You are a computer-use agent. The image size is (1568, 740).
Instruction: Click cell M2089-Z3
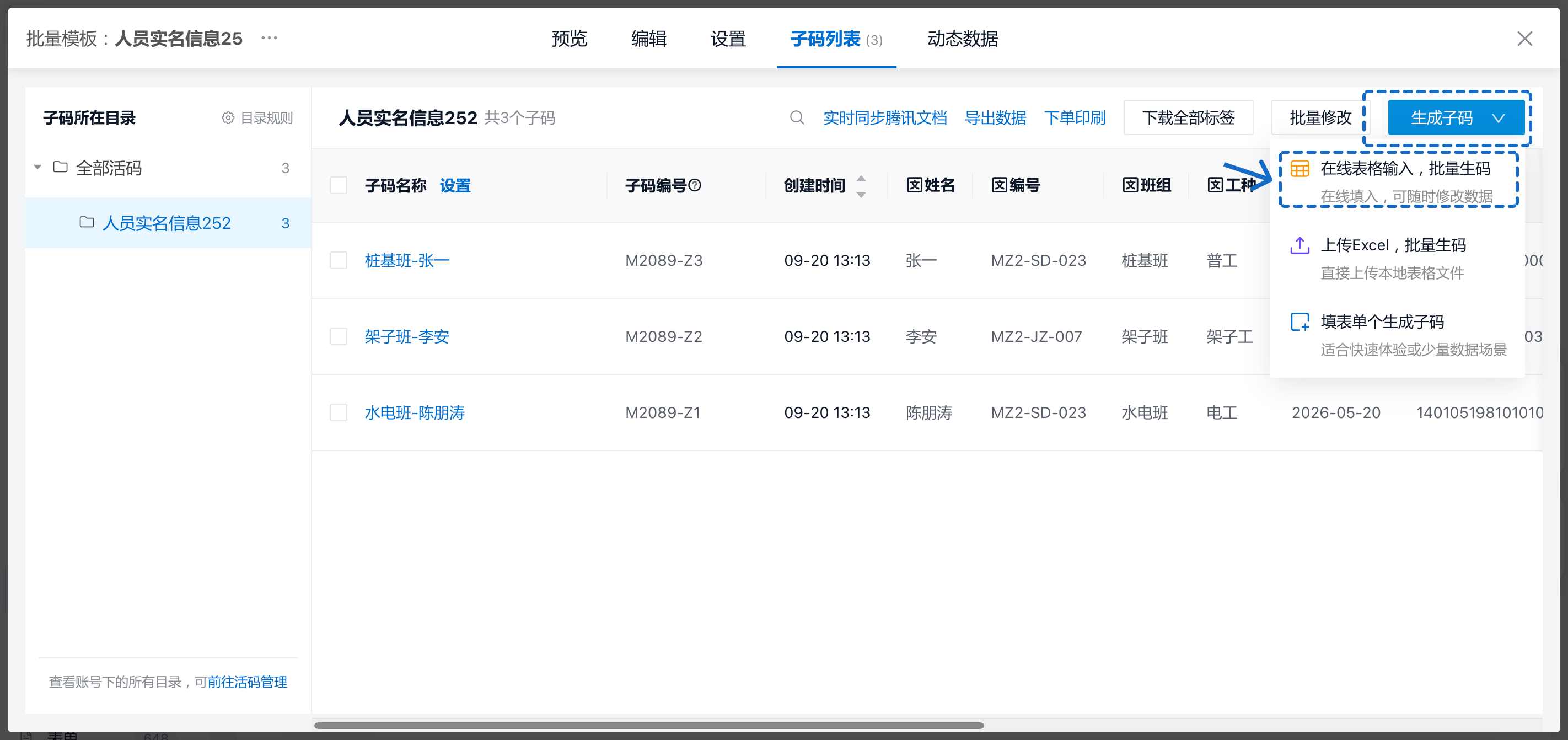pos(664,260)
